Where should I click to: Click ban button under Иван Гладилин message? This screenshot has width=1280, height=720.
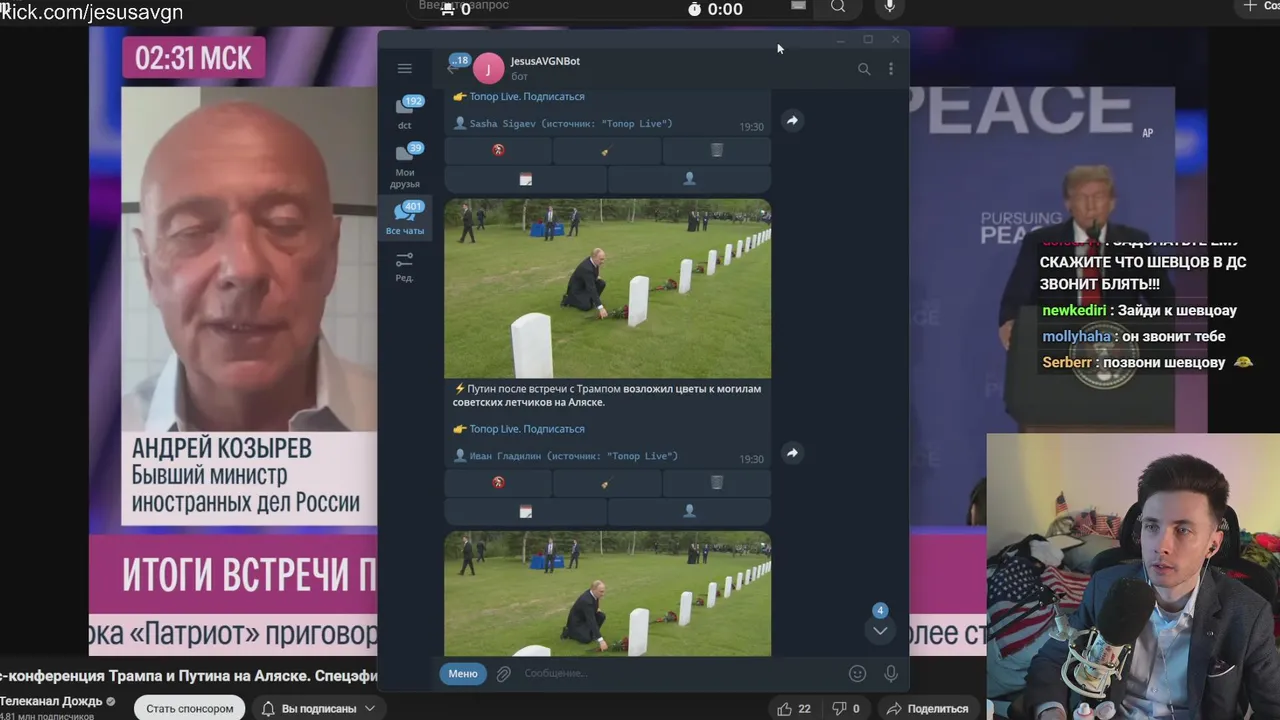tap(498, 482)
